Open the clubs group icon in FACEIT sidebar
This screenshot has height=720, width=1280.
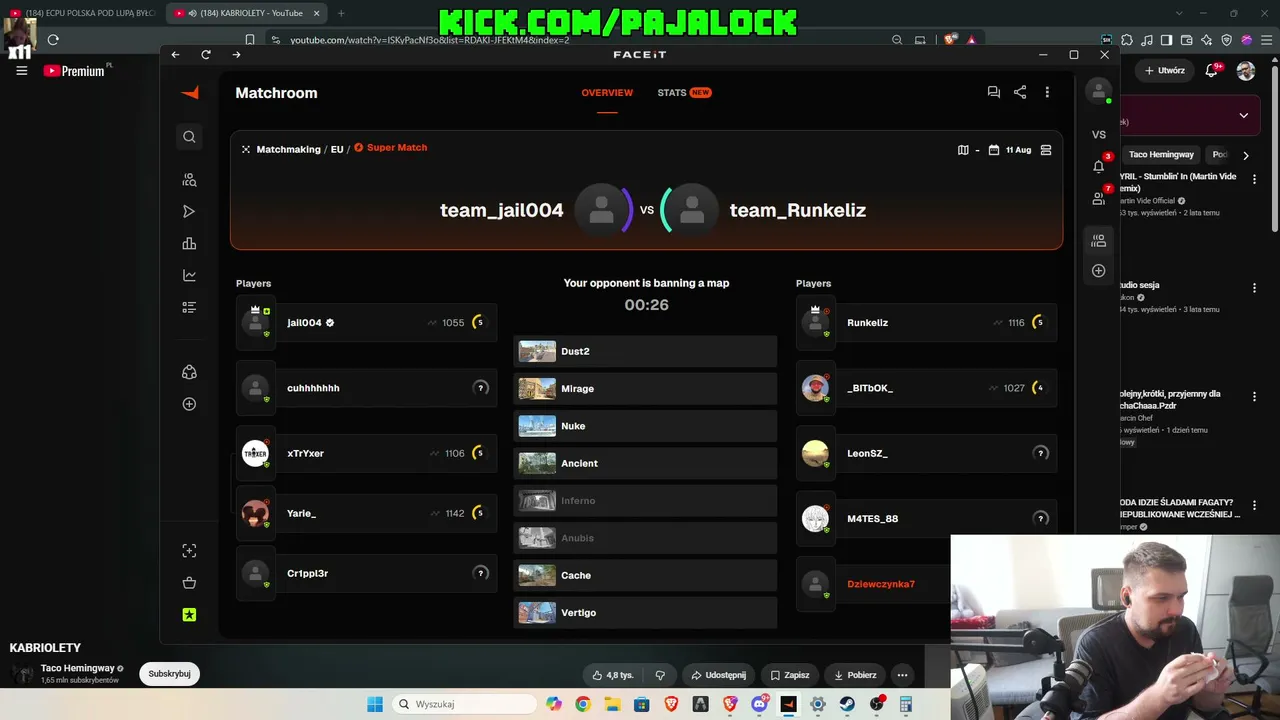(x=189, y=372)
